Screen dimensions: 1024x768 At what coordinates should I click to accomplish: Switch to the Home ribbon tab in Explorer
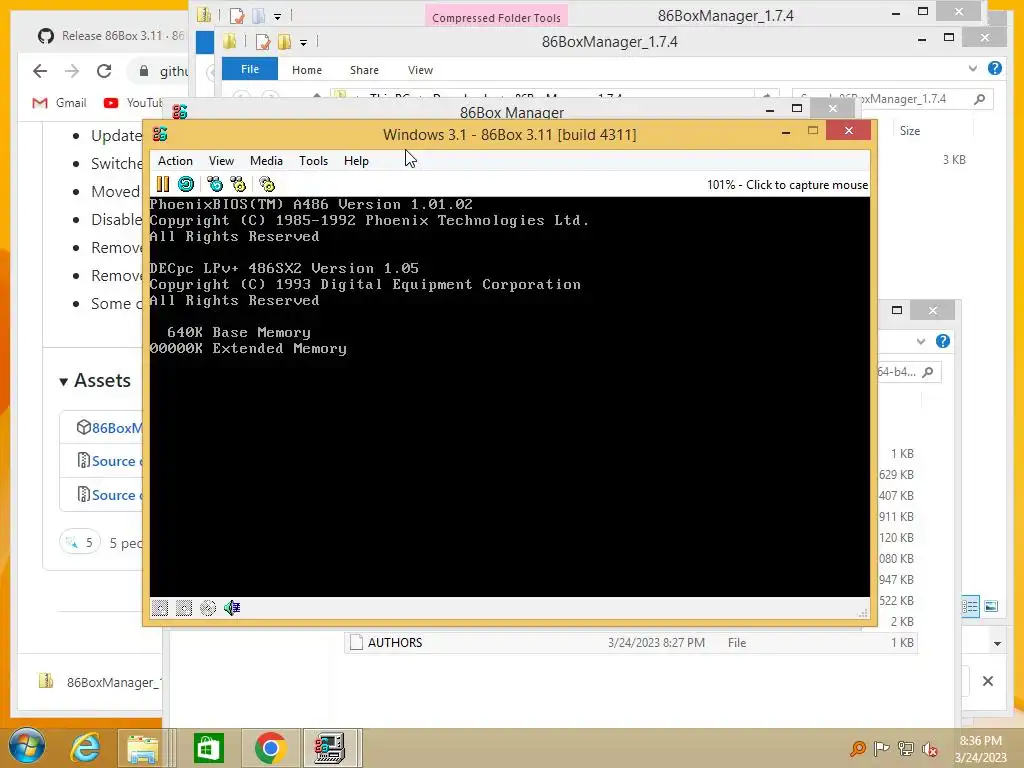point(307,70)
